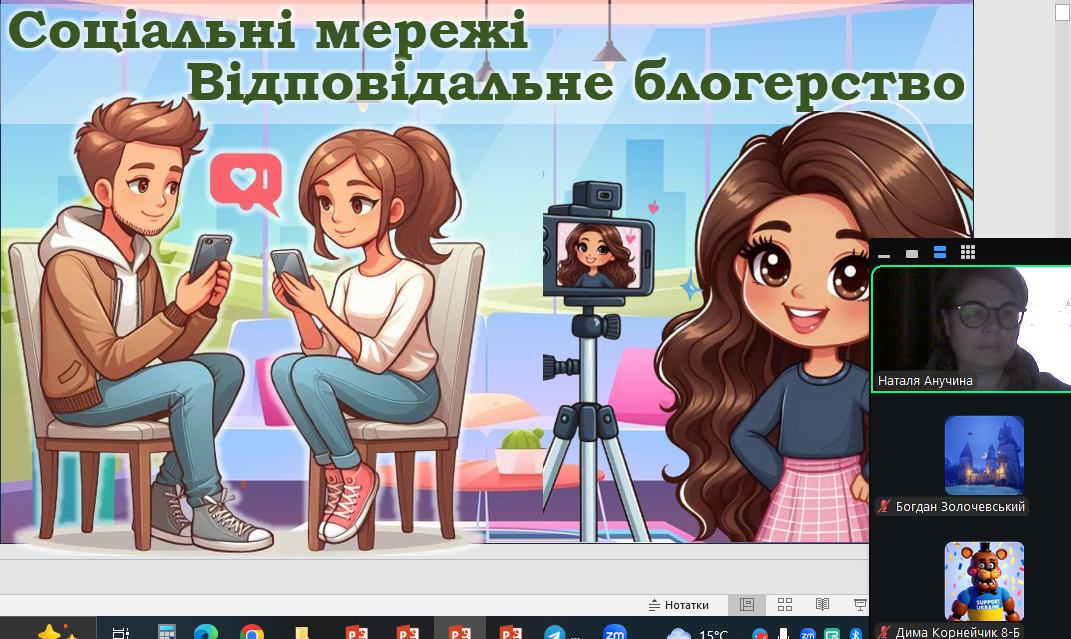This screenshot has width=1071, height=639.
Task: Select Наталя Анучина video tile
Action: click(970, 329)
